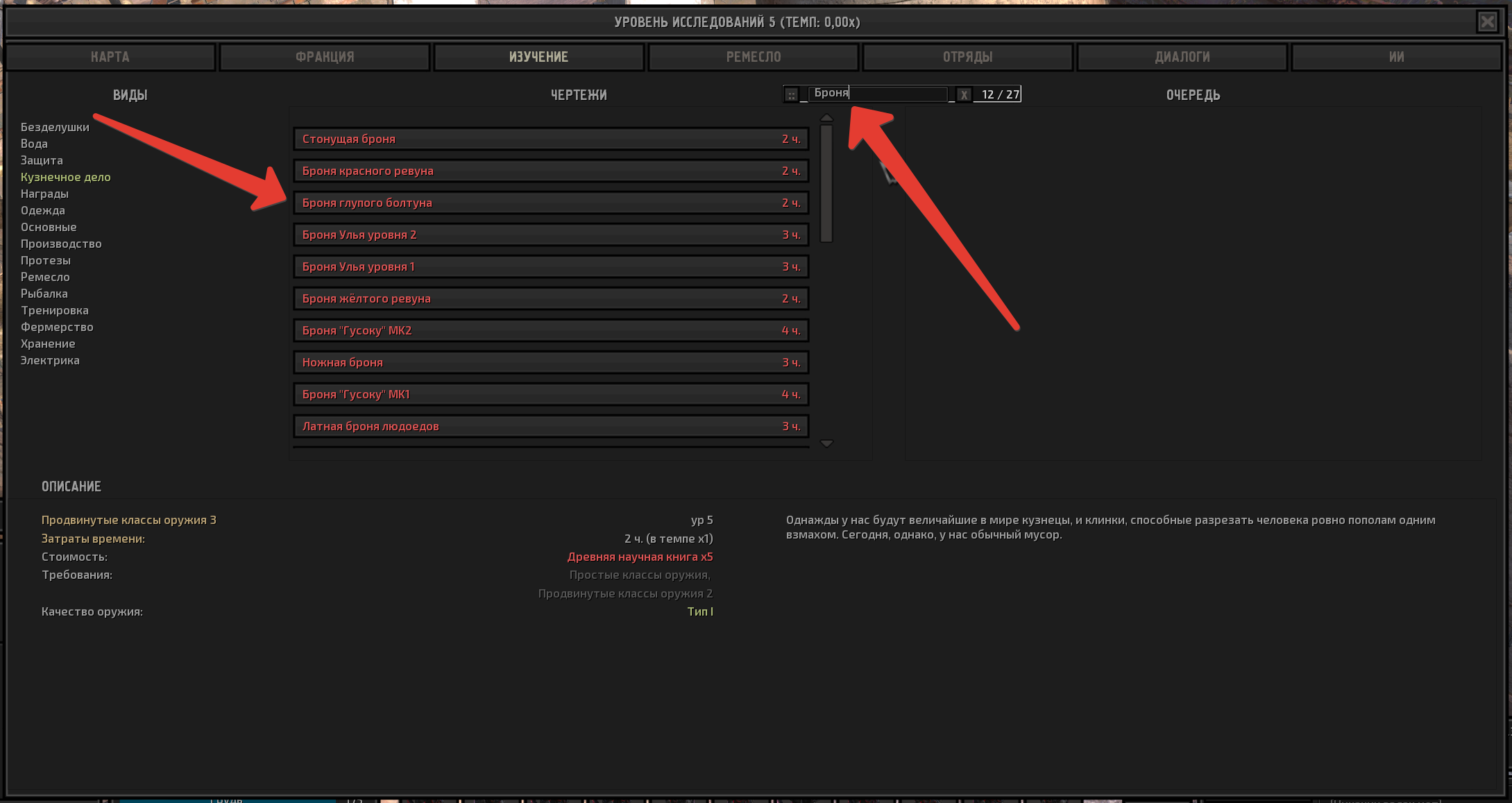
Task: Select the Стонущая броня blueprint
Action: [551, 139]
